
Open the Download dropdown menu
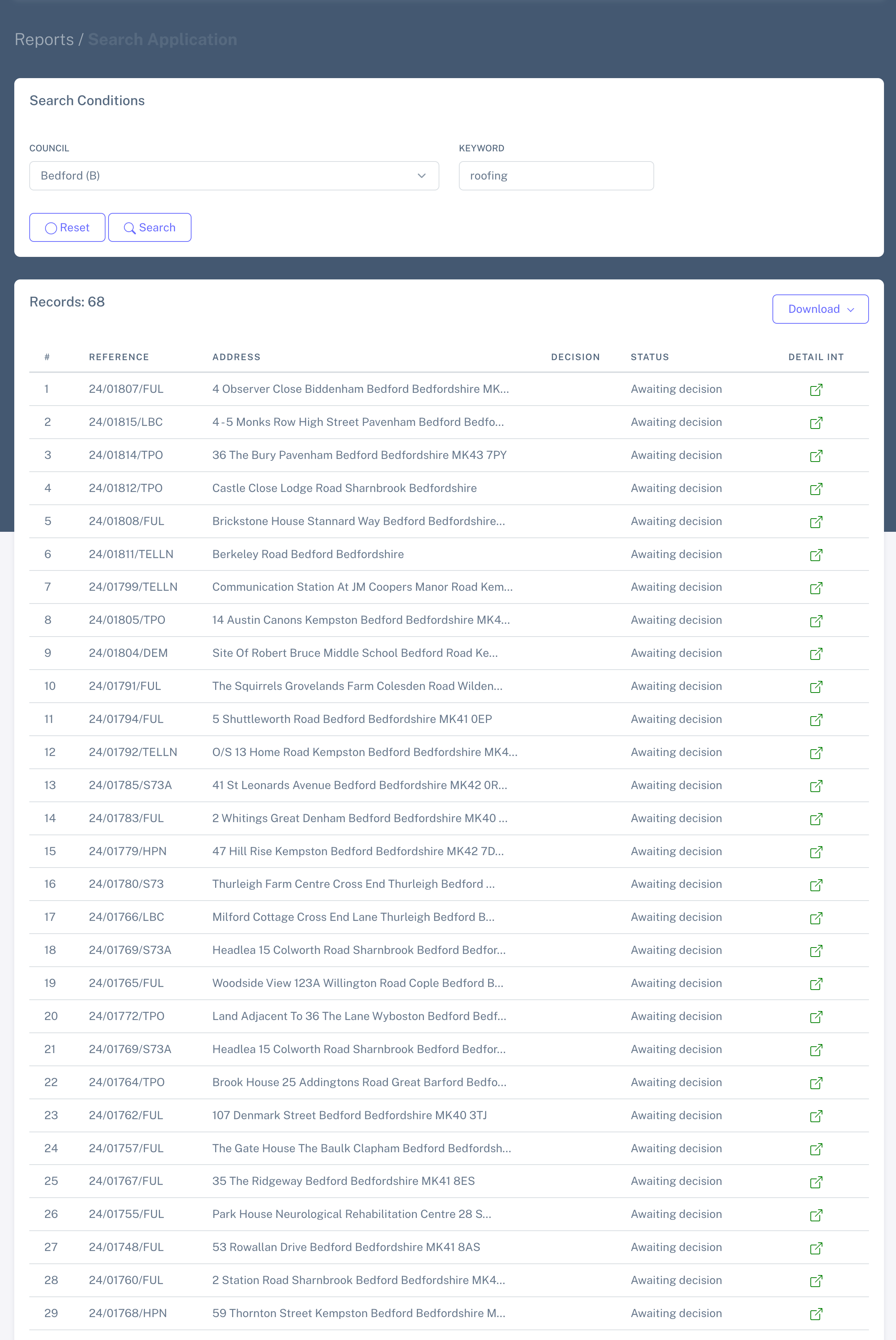pyautogui.click(x=820, y=309)
